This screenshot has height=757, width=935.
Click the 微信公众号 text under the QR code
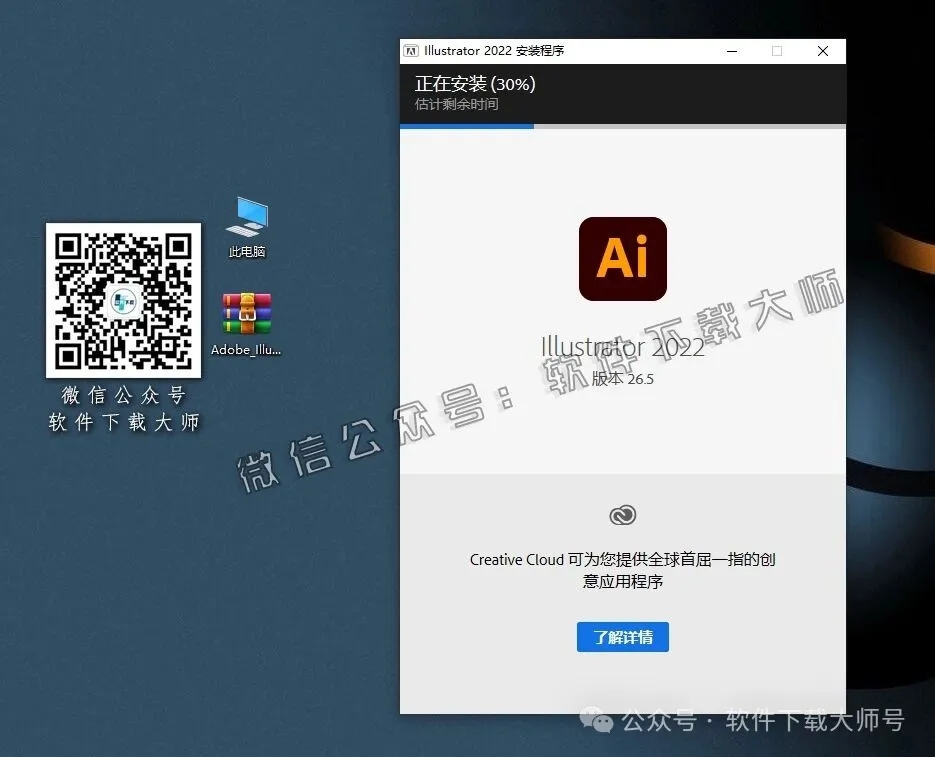(x=122, y=393)
